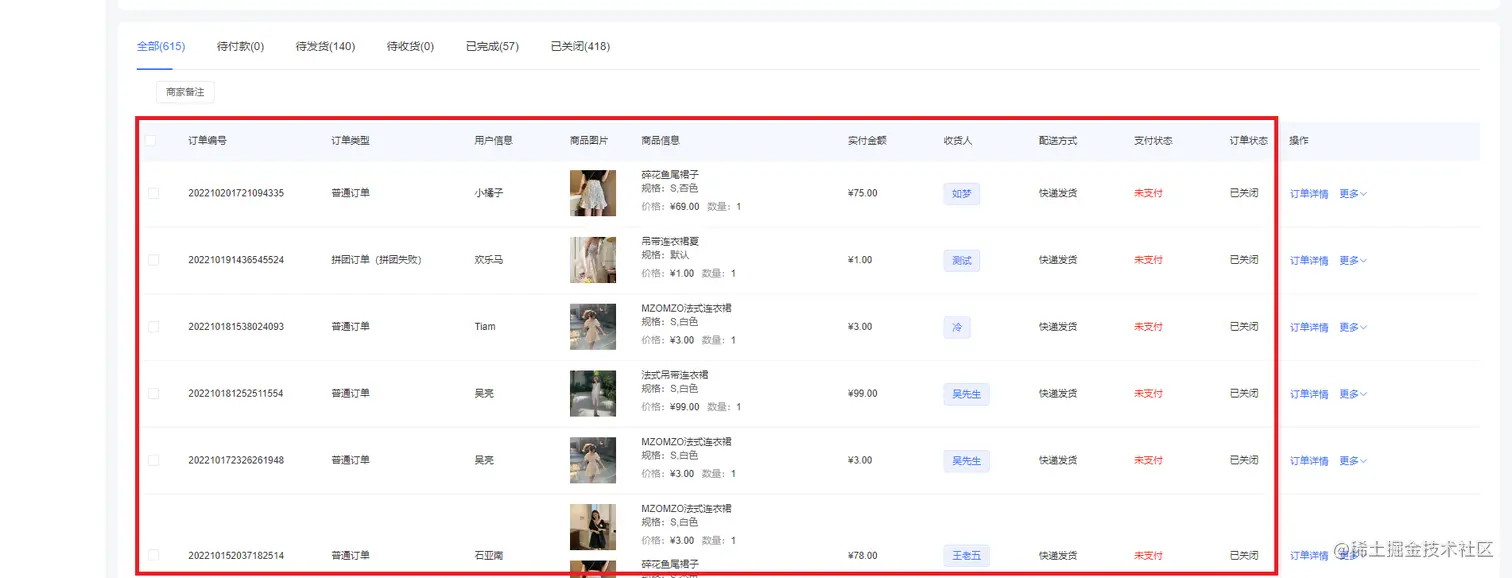The height and width of the screenshot is (578, 1512).
Task: Check the box for order 202210172326261948
Action: coord(153,461)
